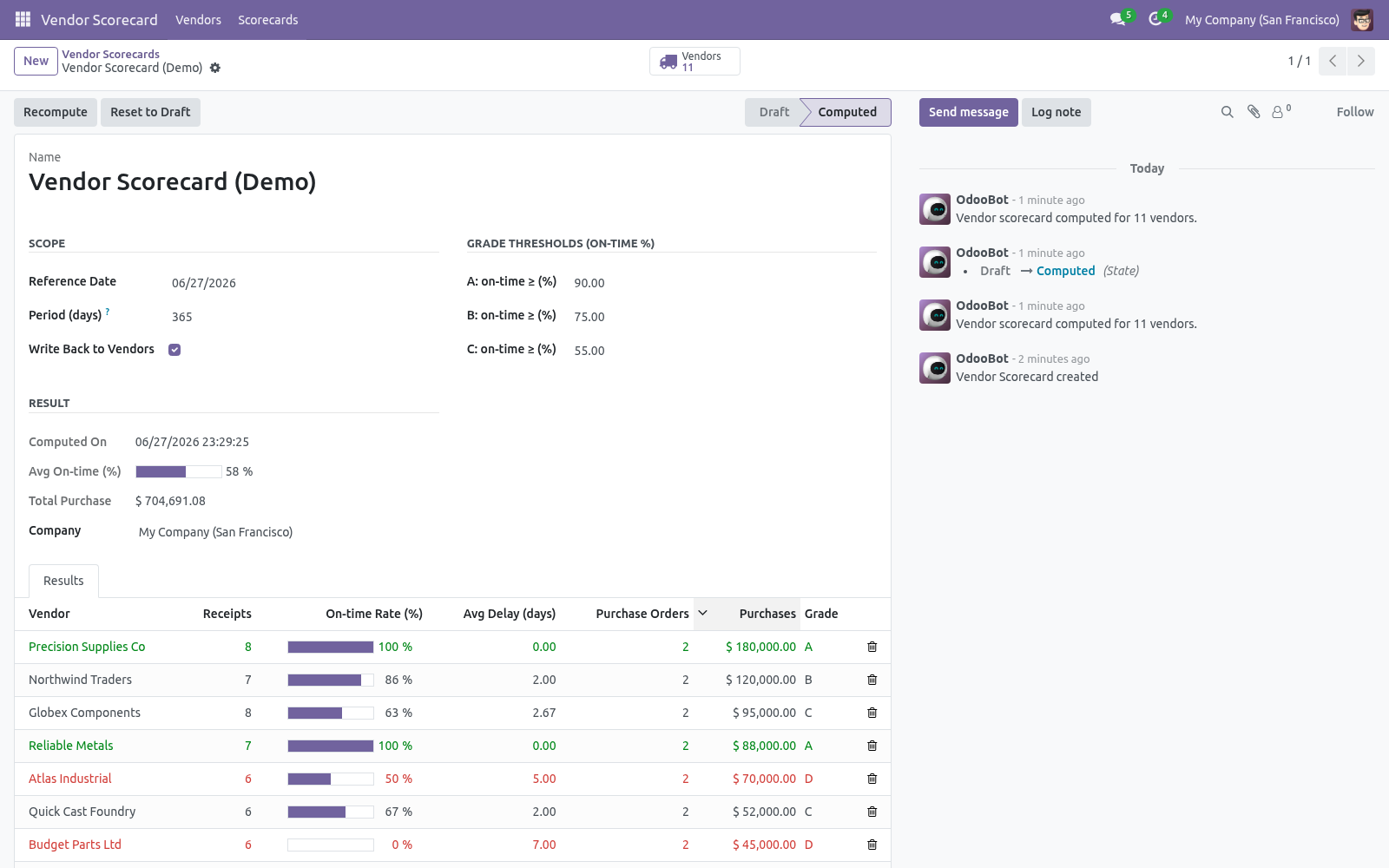The width and height of the screenshot is (1389, 868).
Task: Show followers icon in chatter
Action: click(1281, 112)
